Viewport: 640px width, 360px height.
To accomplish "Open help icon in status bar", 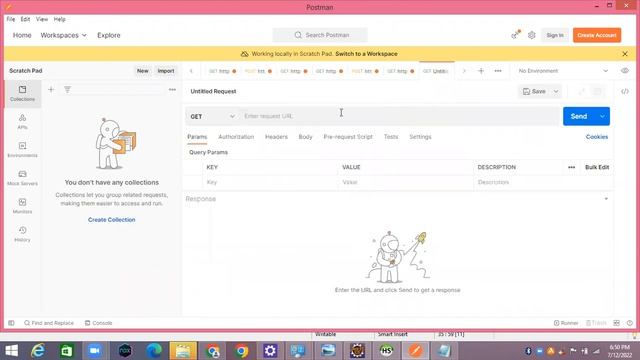I will click(x=630, y=323).
